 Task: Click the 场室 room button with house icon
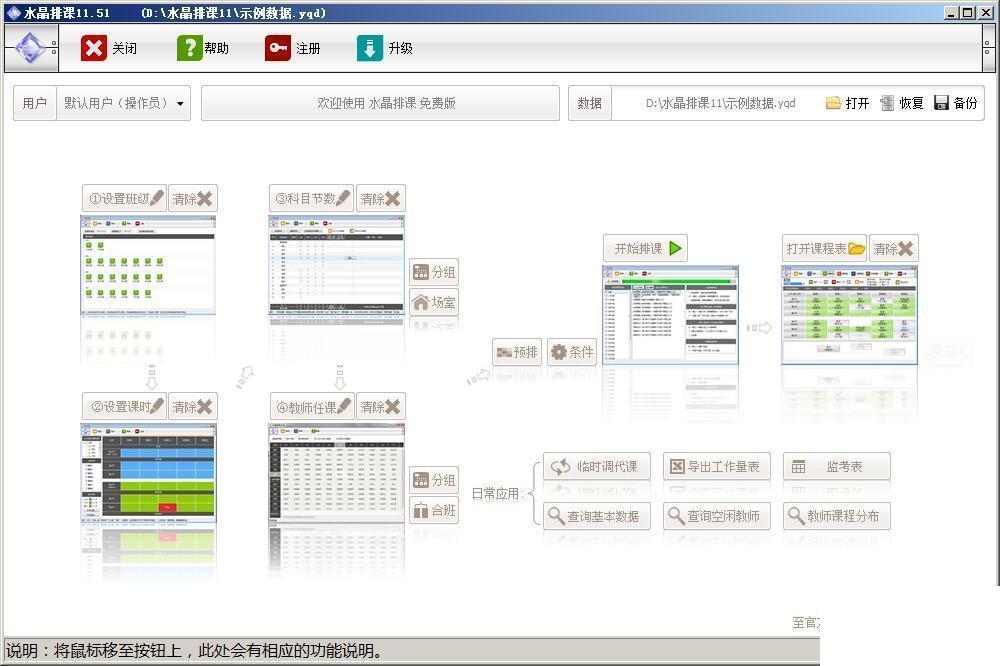434,302
